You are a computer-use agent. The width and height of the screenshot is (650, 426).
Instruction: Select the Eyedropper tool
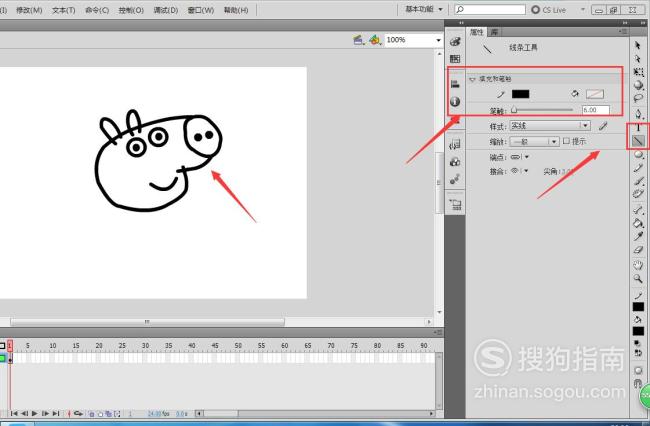638,237
